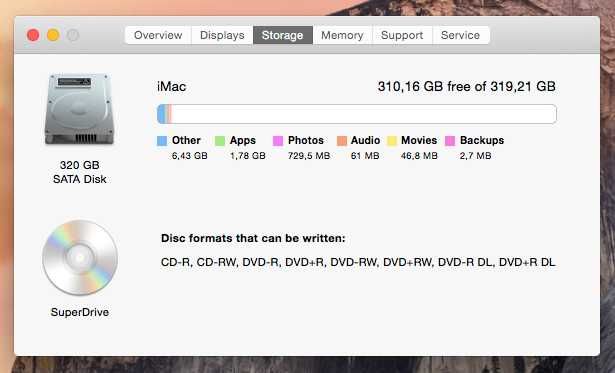Click the '2,7 MB' value
Viewport: 615px width, 373px height.
[476, 156]
